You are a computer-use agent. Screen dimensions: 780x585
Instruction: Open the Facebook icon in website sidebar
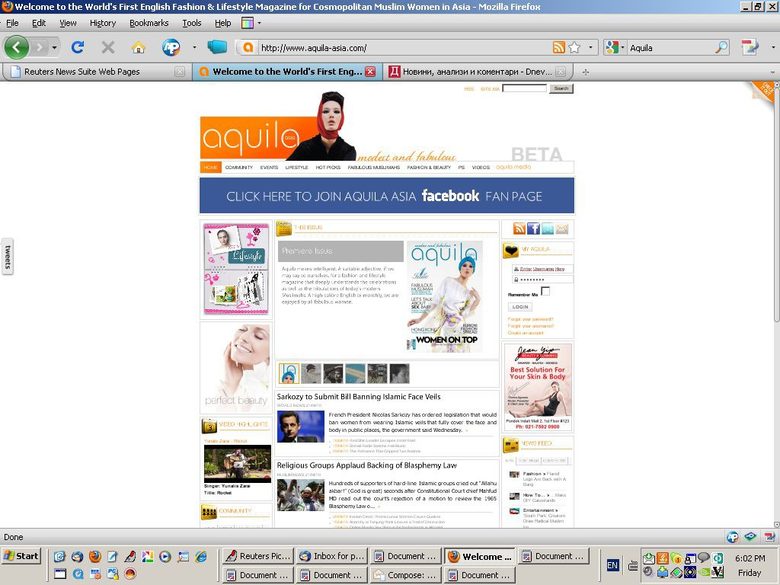click(x=533, y=228)
